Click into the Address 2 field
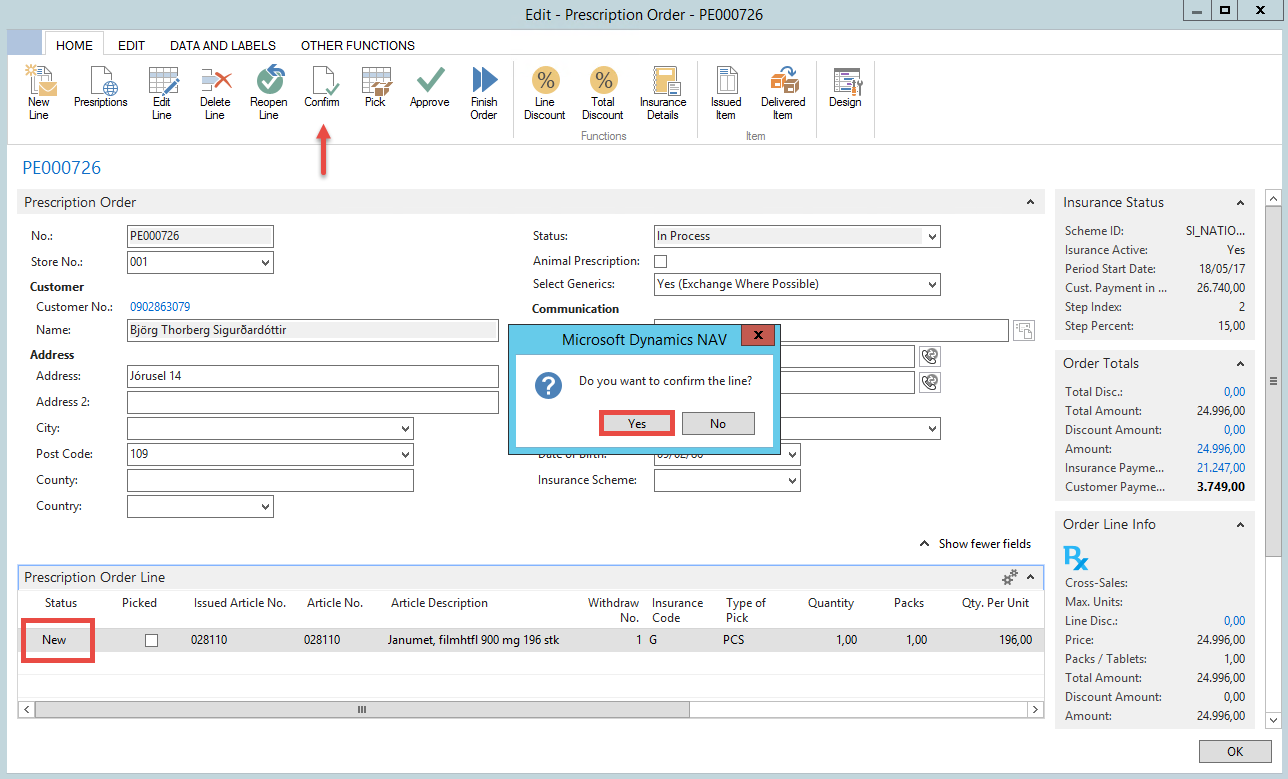 tap(312, 402)
